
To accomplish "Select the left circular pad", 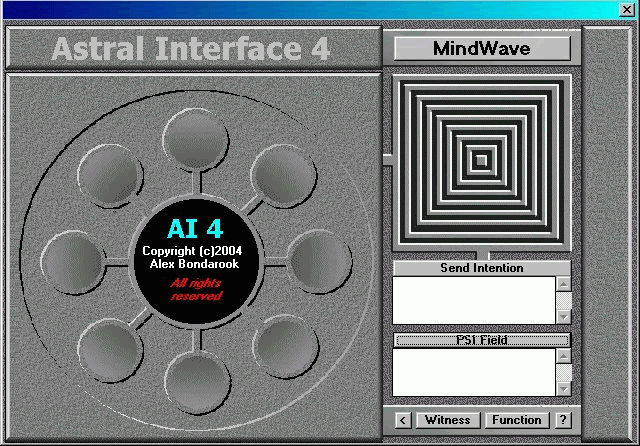I will [x=73, y=262].
